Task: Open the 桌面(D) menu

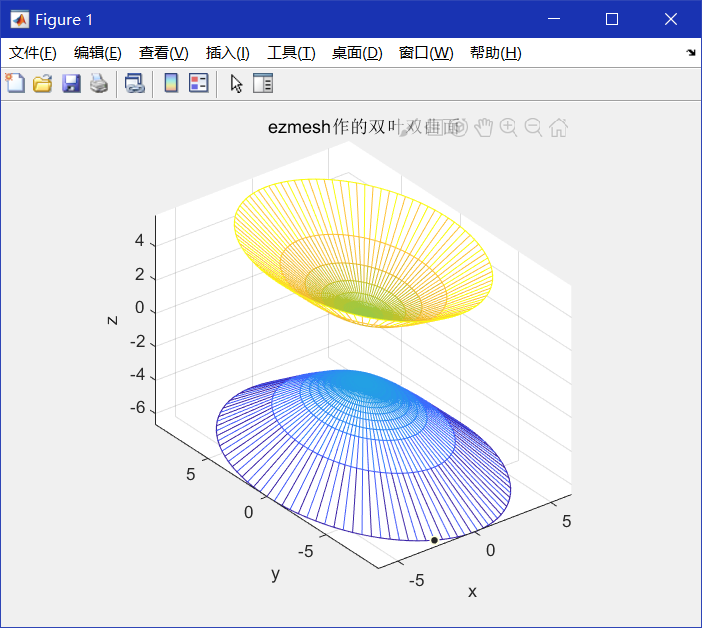Action: click(357, 53)
